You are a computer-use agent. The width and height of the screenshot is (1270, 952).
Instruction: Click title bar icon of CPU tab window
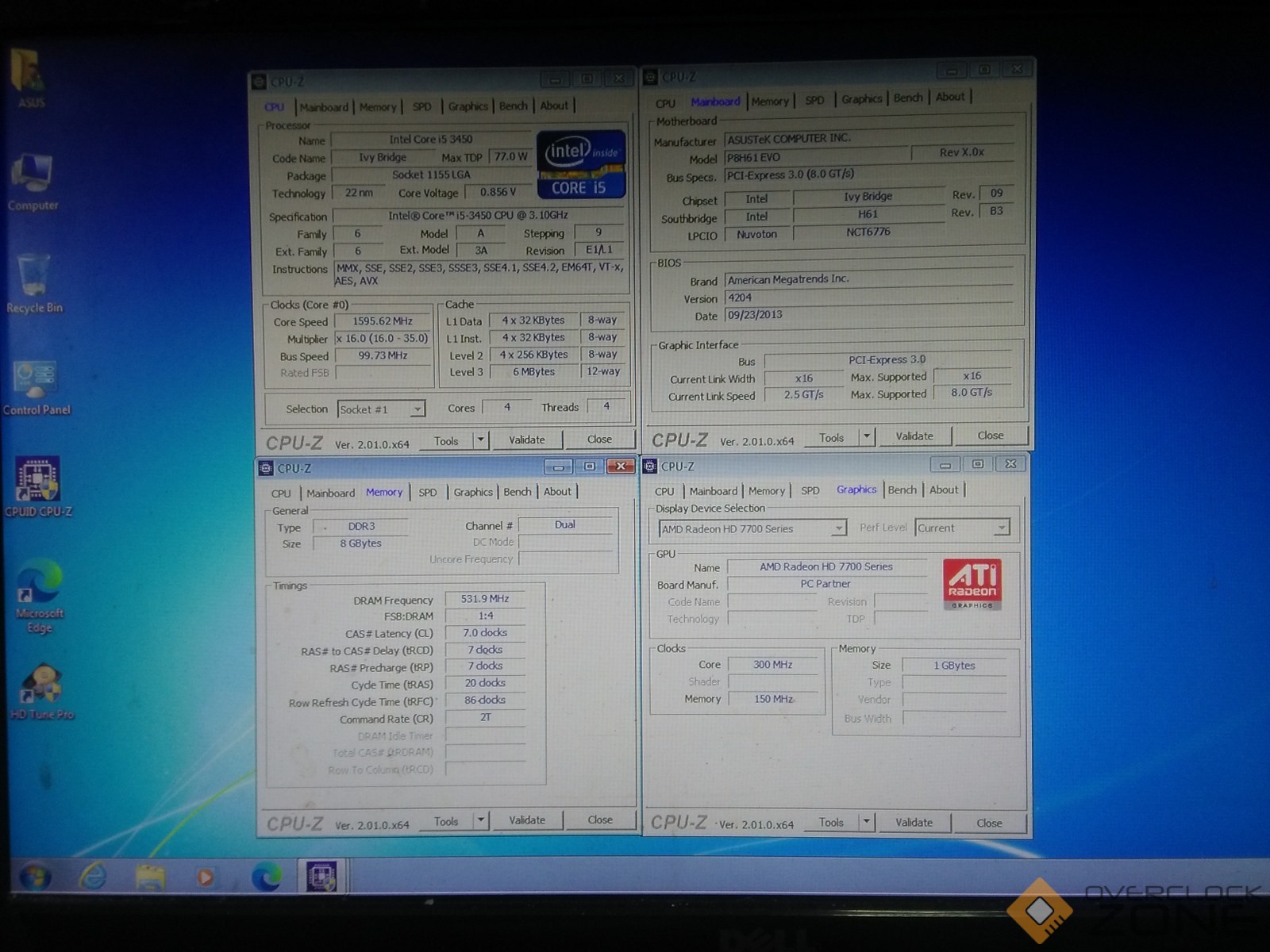[259, 82]
